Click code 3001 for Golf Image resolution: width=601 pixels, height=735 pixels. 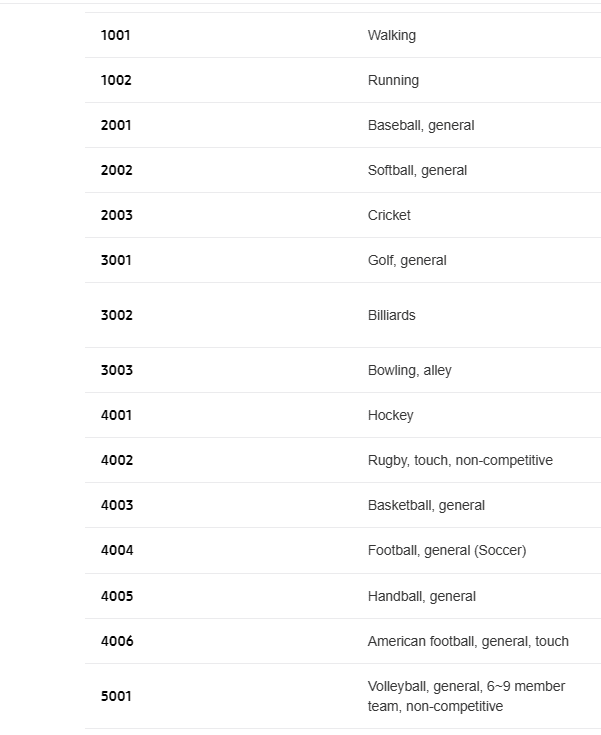[x=116, y=260]
